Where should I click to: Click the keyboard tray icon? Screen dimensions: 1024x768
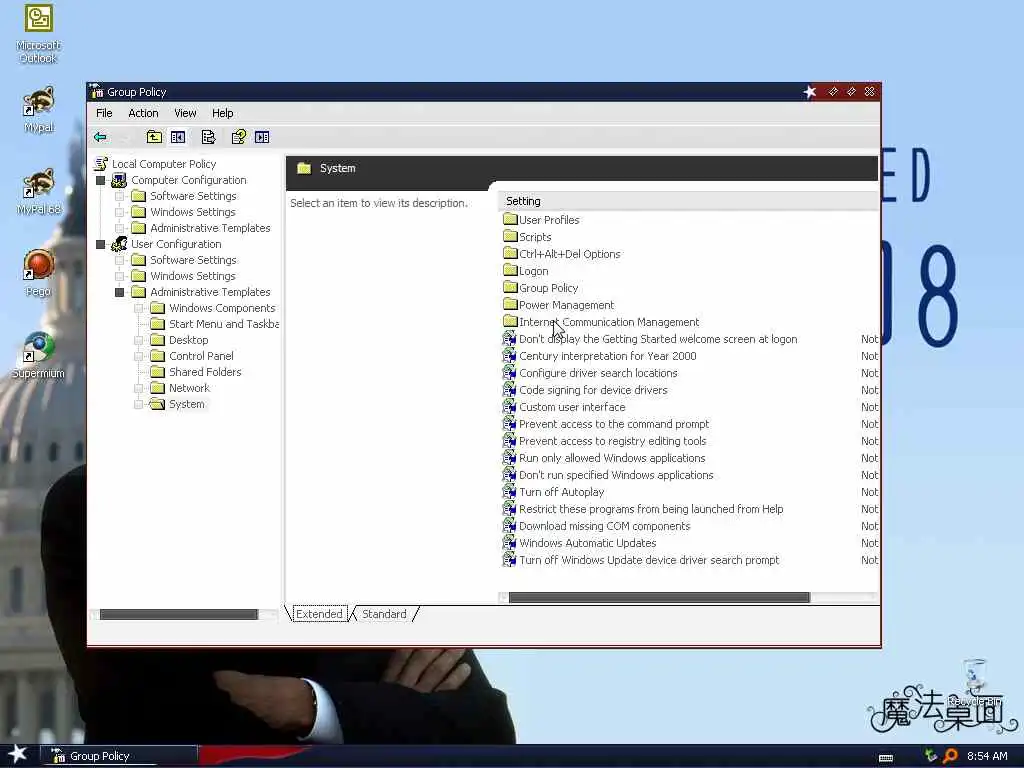coord(886,758)
